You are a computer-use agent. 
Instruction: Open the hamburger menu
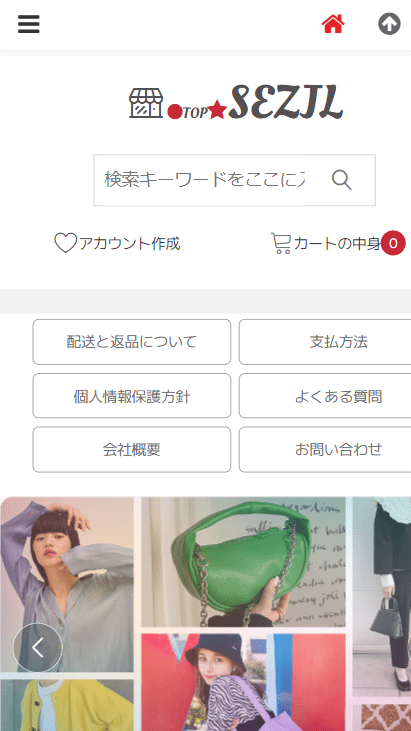pos(28,24)
